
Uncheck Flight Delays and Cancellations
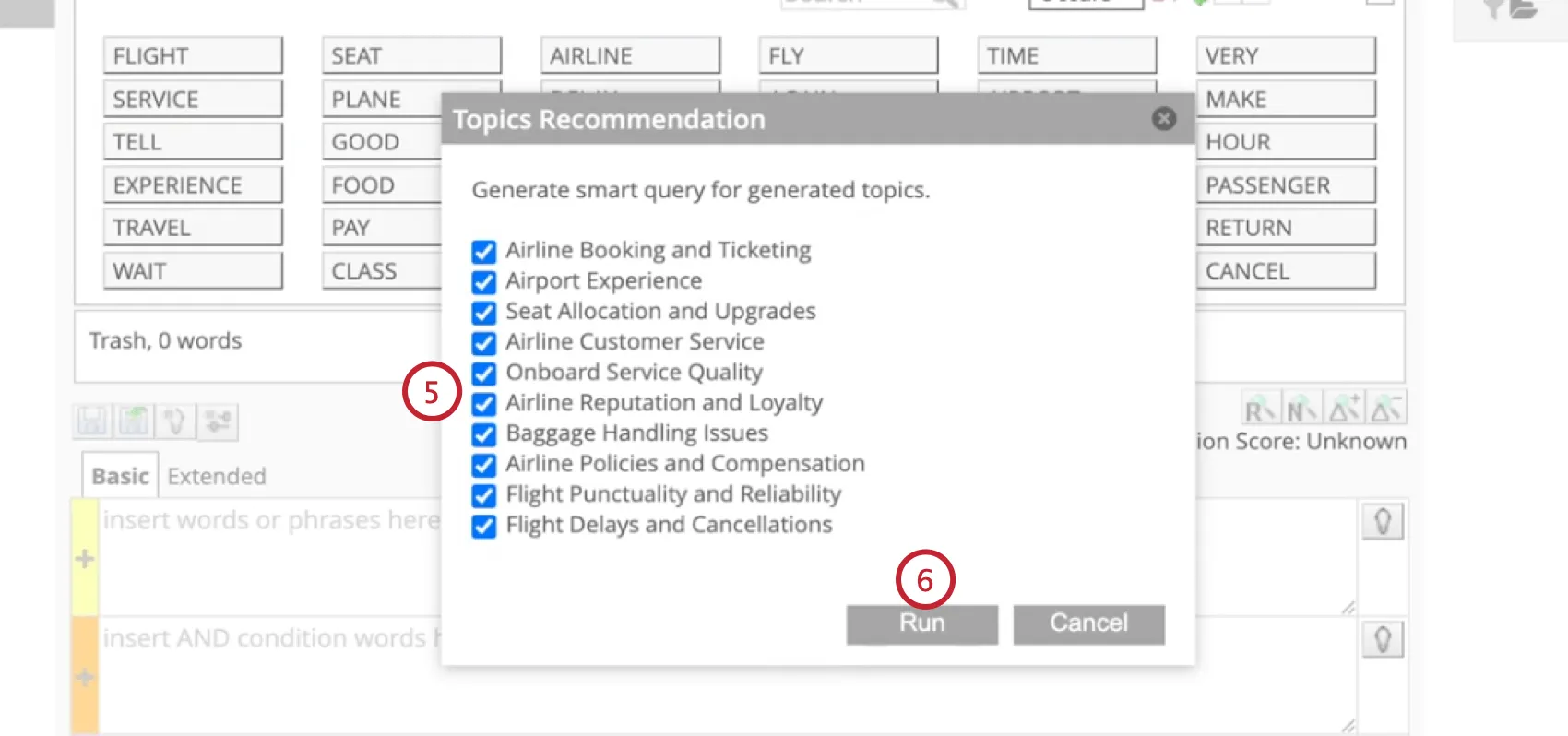483,526
